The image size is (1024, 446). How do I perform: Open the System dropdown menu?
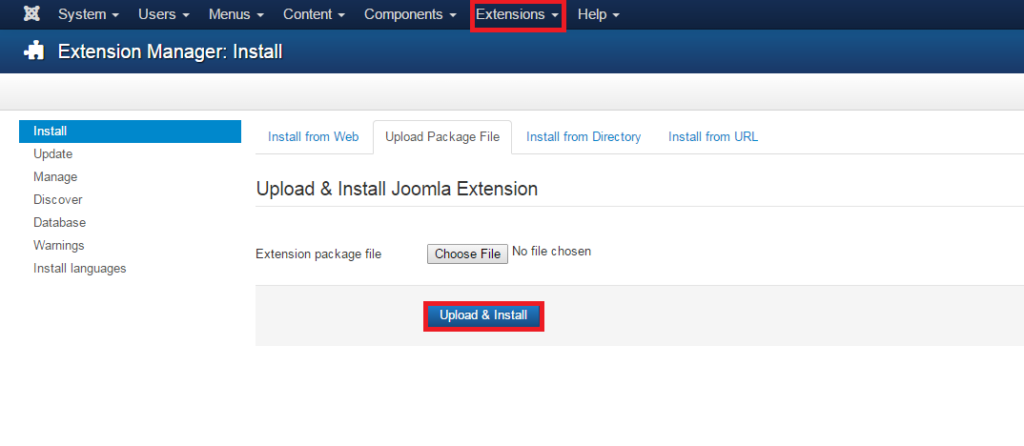pos(88,14)
